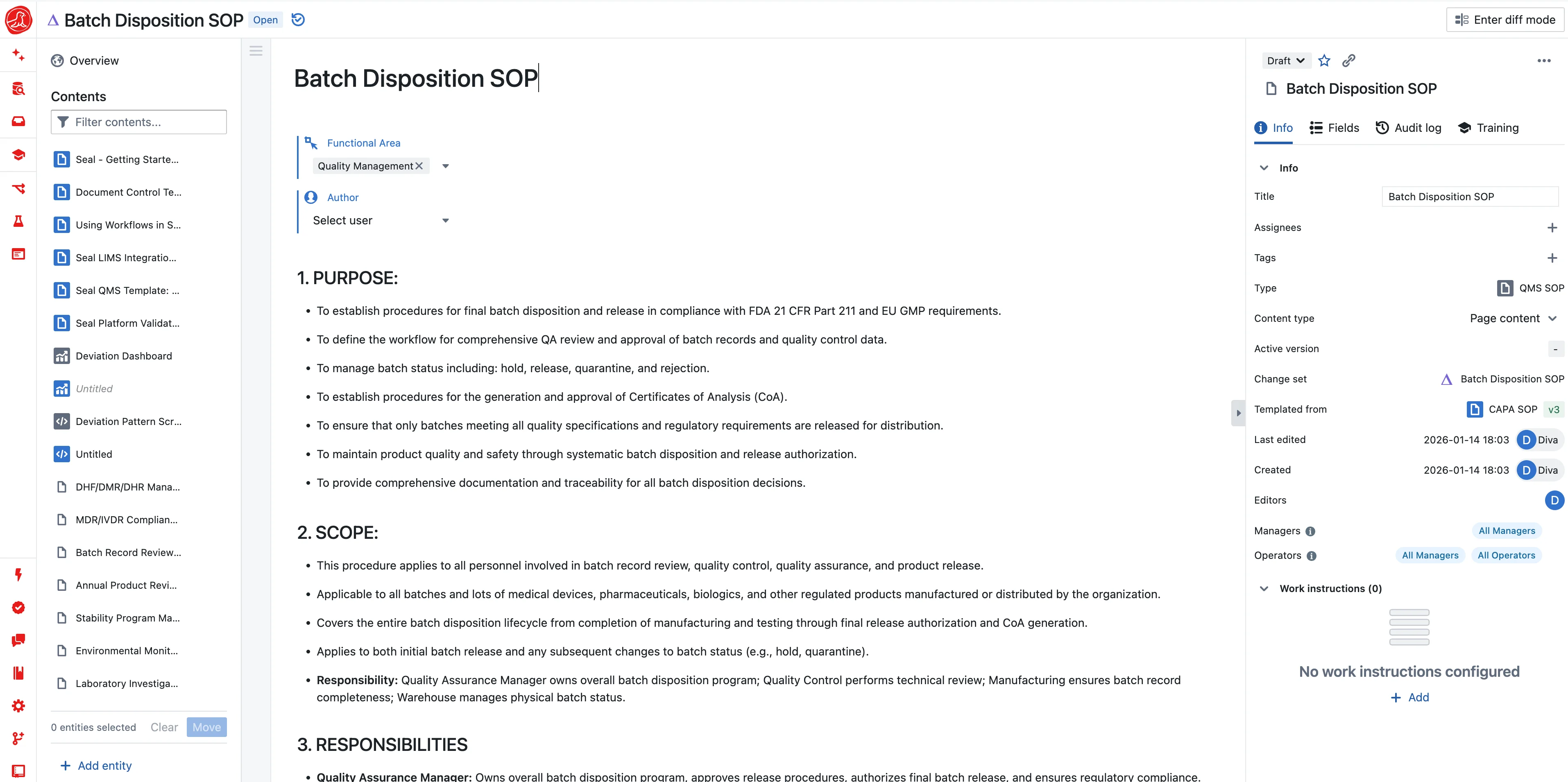Star the Batch Disposition SOP document
Screen dimensions: 1568x782
[x=1324, y=61]
